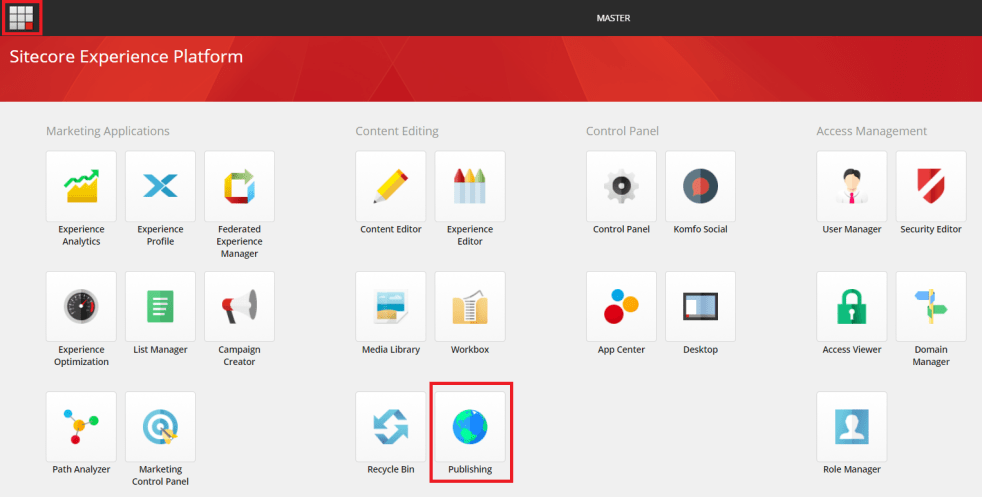Open the Experience Profile app
This screenshot has width=982, height=497.
coord(160,186)
